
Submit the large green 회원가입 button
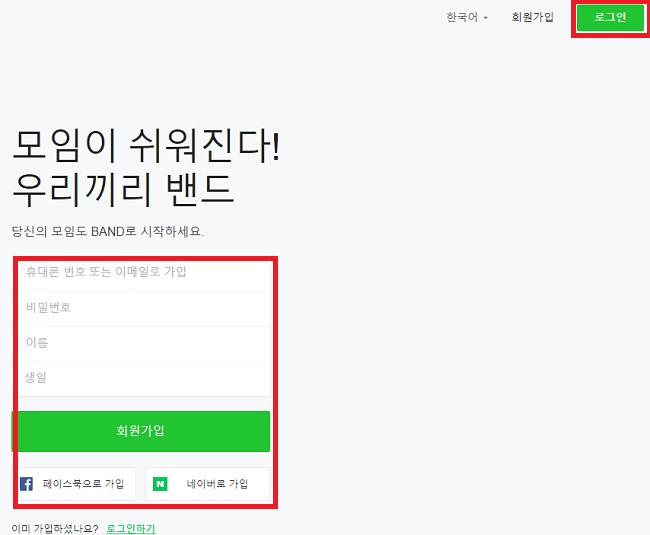(x=141, y=431)
